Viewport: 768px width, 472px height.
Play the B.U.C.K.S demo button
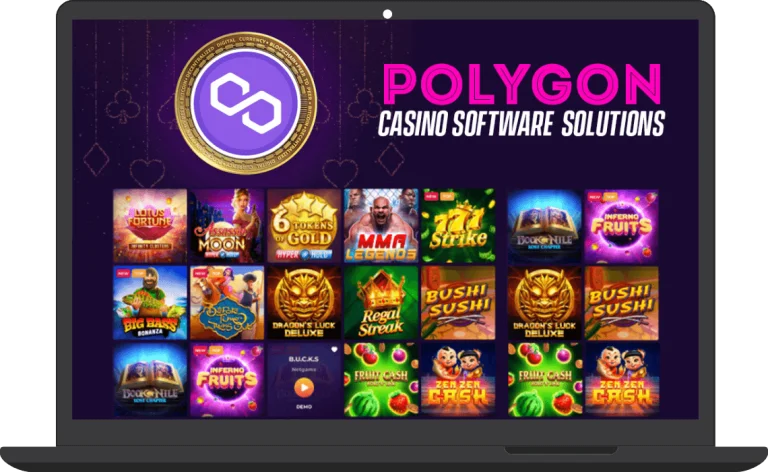coord(304,388)
